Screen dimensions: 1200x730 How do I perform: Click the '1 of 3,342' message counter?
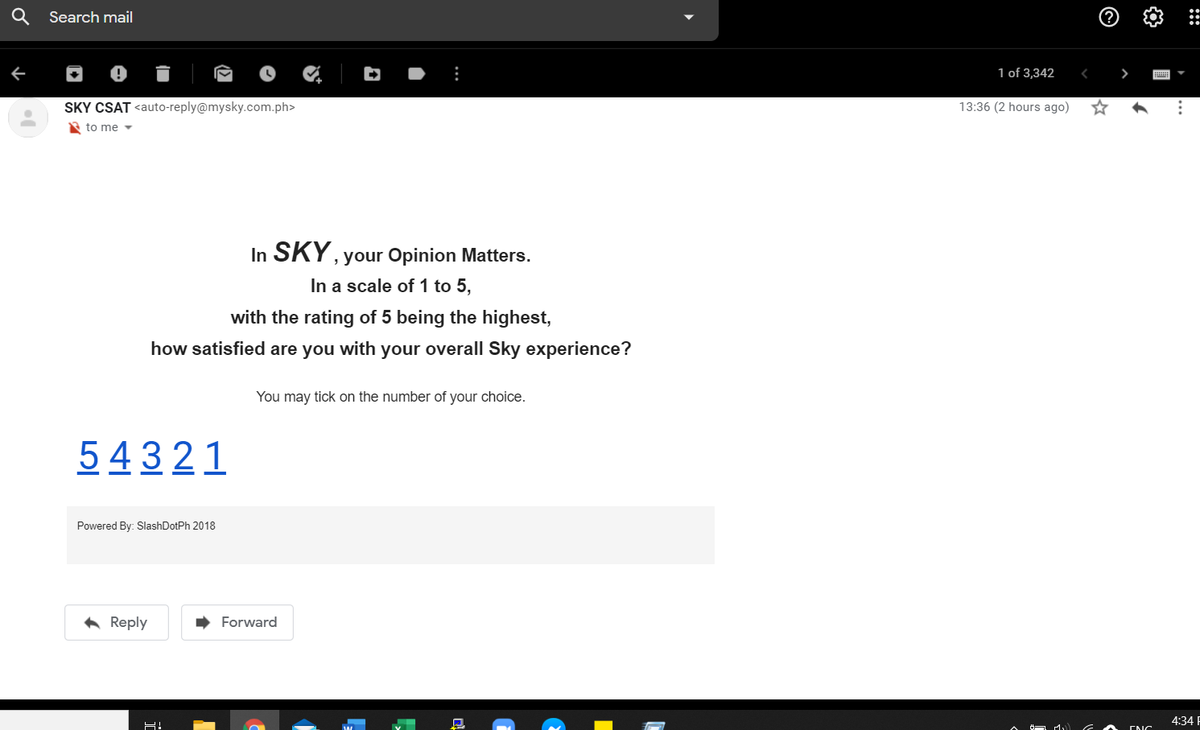point(1025,73)
